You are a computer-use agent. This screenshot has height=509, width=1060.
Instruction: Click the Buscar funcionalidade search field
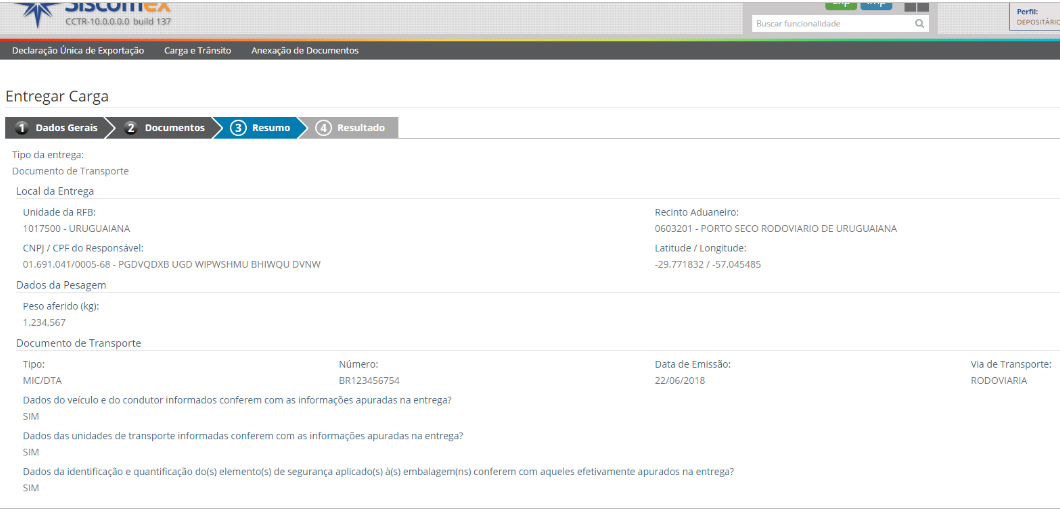832,23
